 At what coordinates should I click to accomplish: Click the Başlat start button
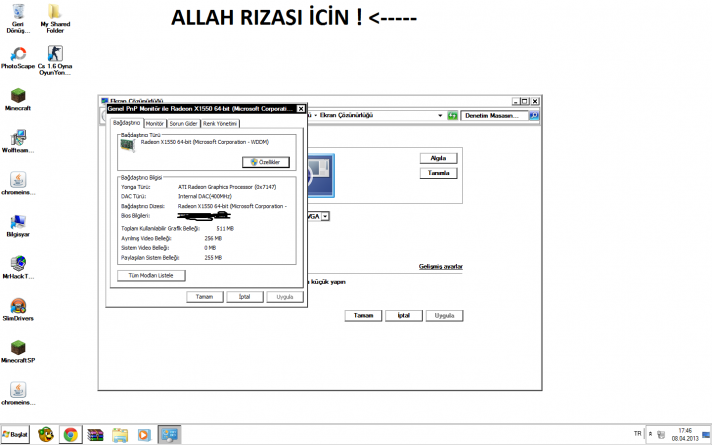(15, 435)
